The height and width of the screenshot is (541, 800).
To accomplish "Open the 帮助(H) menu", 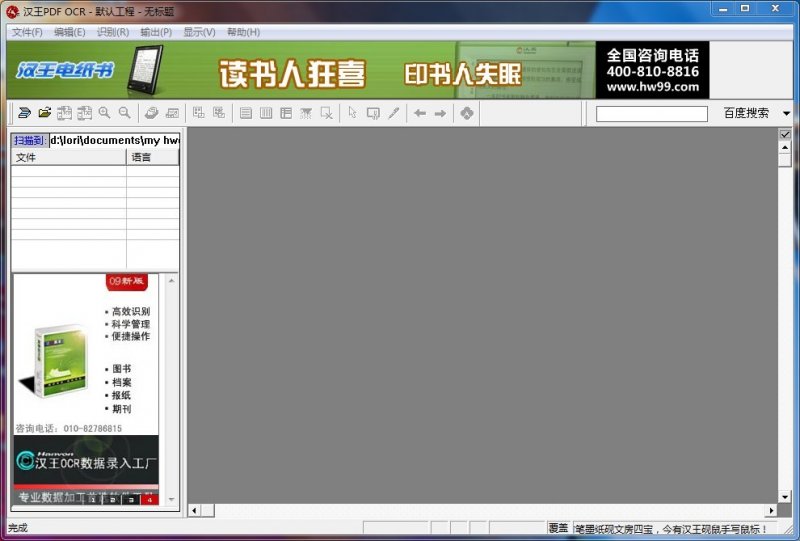I will (x=243, y=32).
